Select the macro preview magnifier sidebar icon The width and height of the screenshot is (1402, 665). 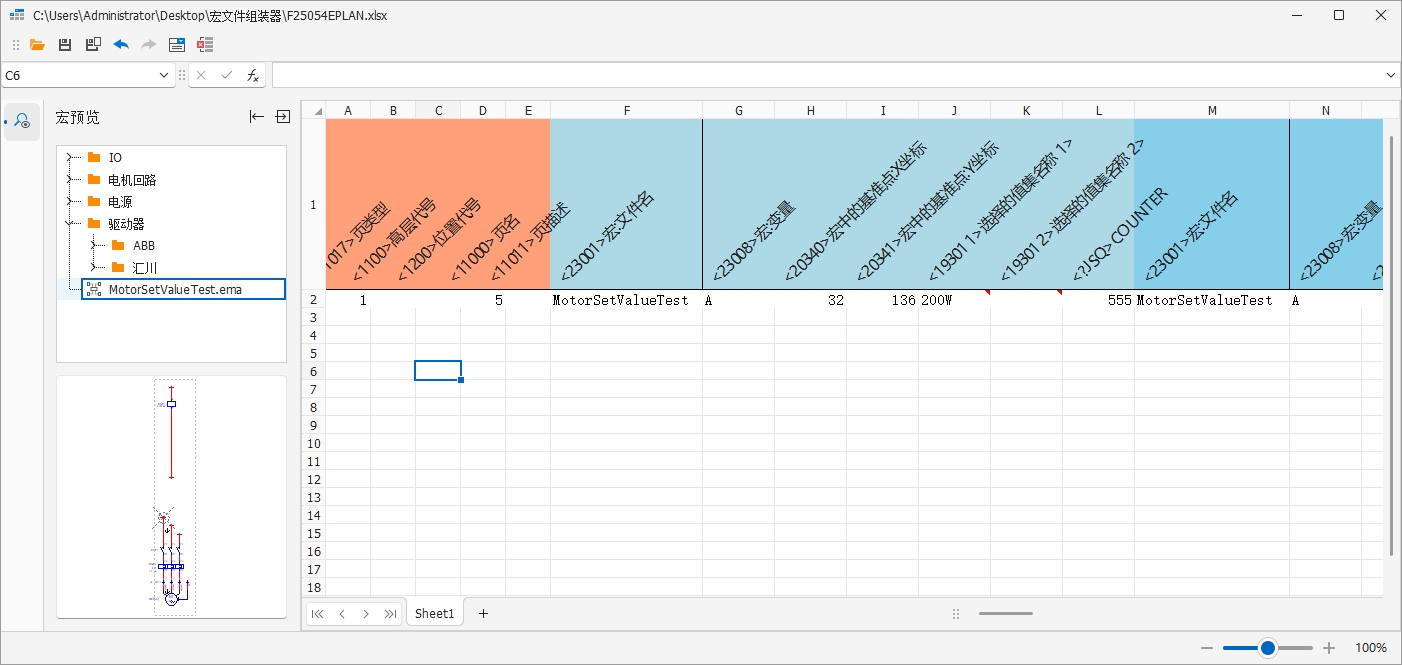(22, 122)
